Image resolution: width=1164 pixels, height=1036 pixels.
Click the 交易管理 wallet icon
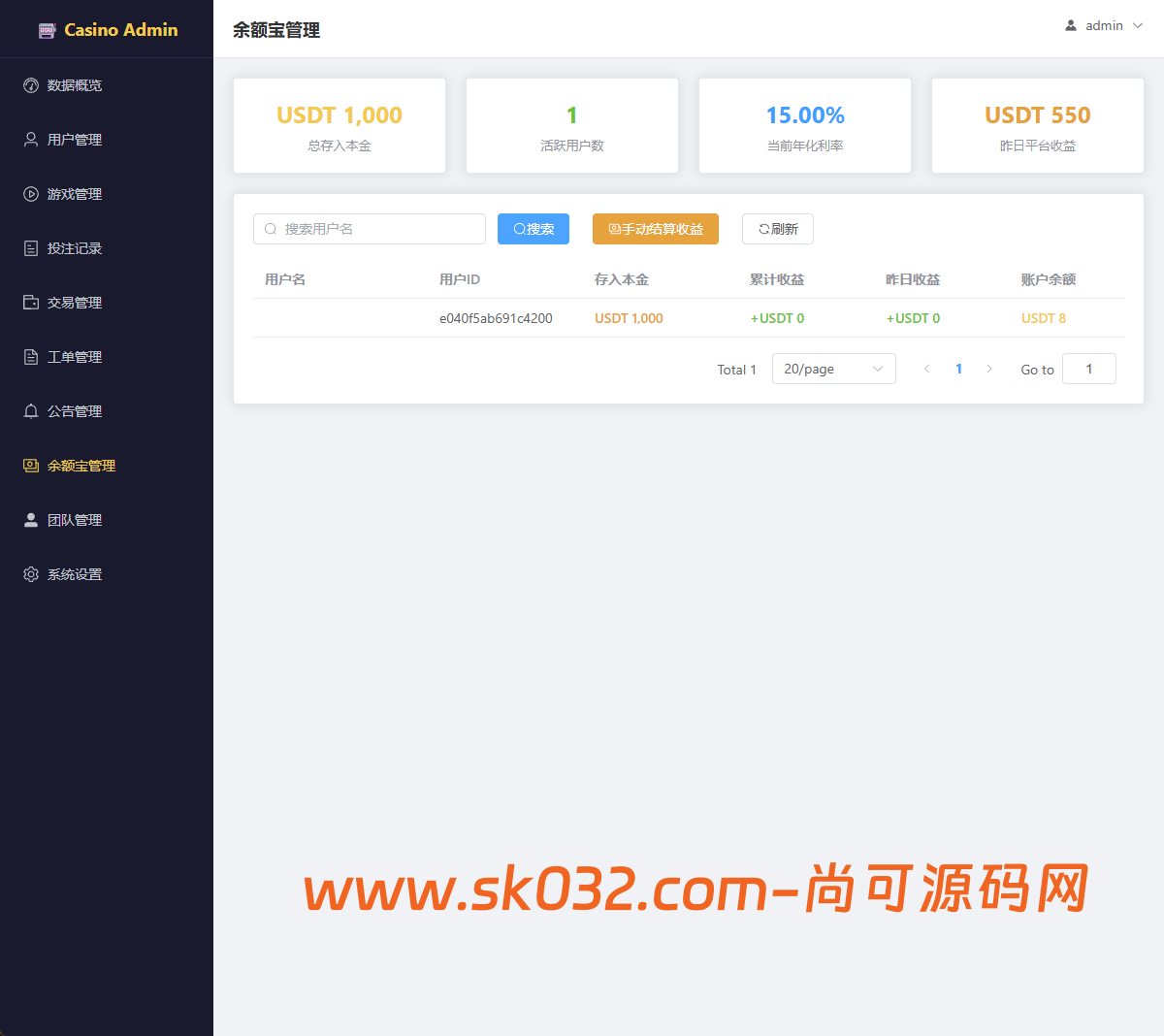point(31,303)
